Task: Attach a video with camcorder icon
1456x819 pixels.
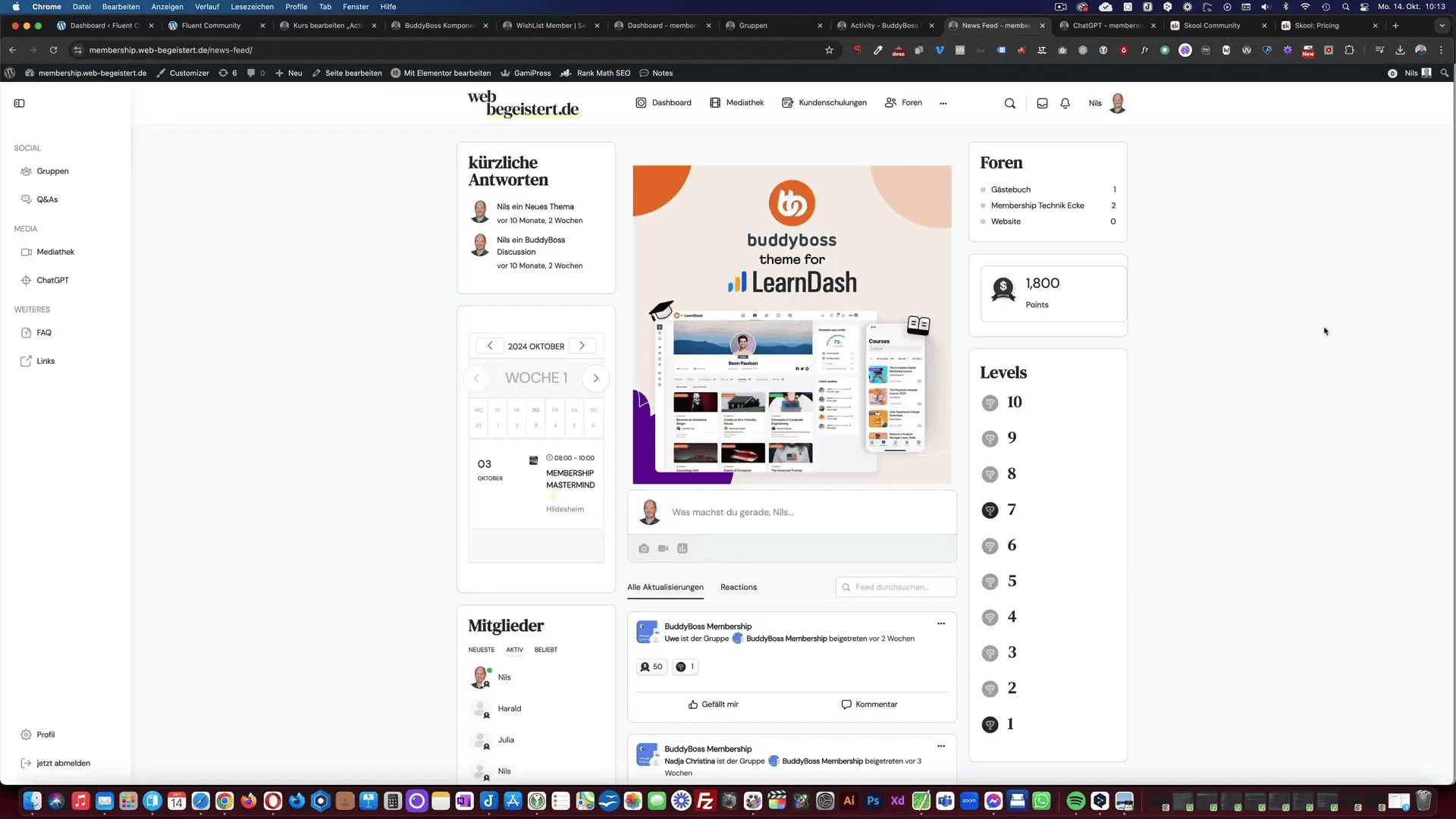Action: point(664,548)
